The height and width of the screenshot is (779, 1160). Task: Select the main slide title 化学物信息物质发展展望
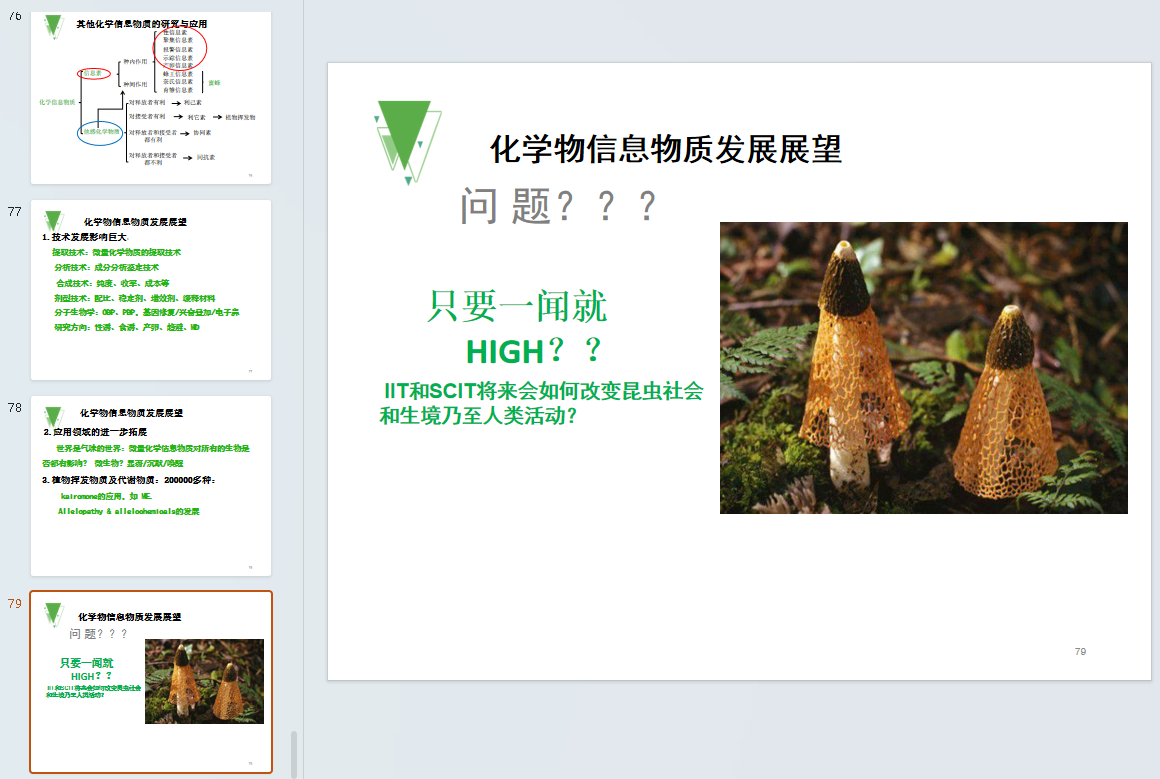[x=665, y=150]
